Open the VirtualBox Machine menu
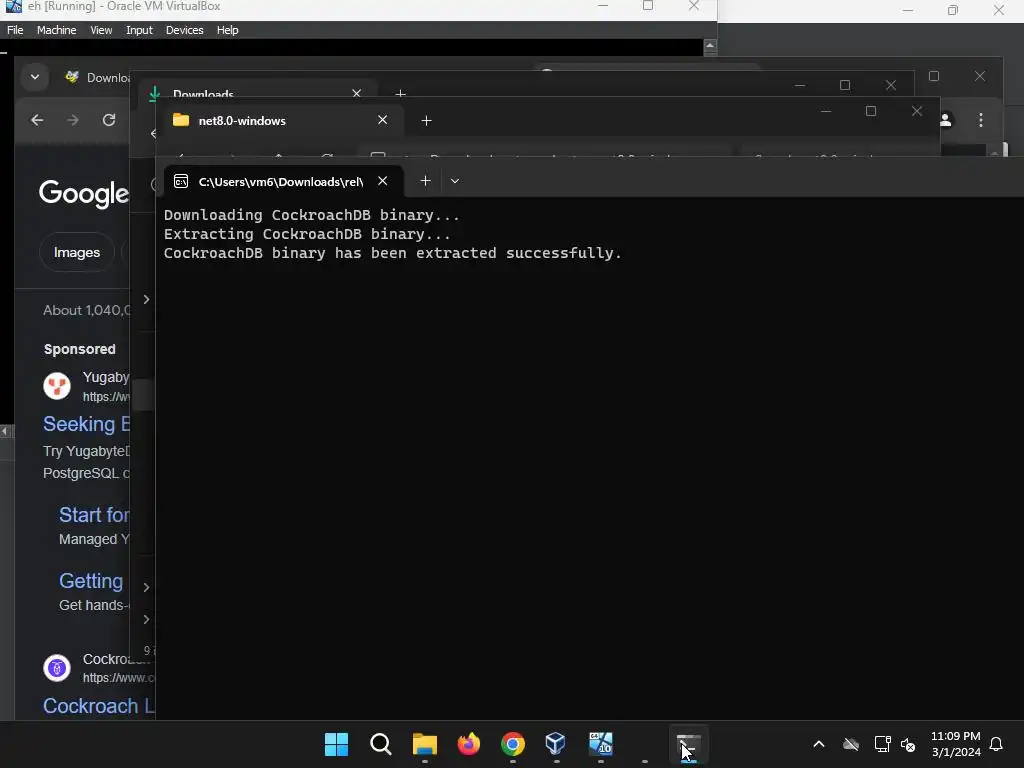The width and height of the screenshot is (1024, 768). [56, 30]
